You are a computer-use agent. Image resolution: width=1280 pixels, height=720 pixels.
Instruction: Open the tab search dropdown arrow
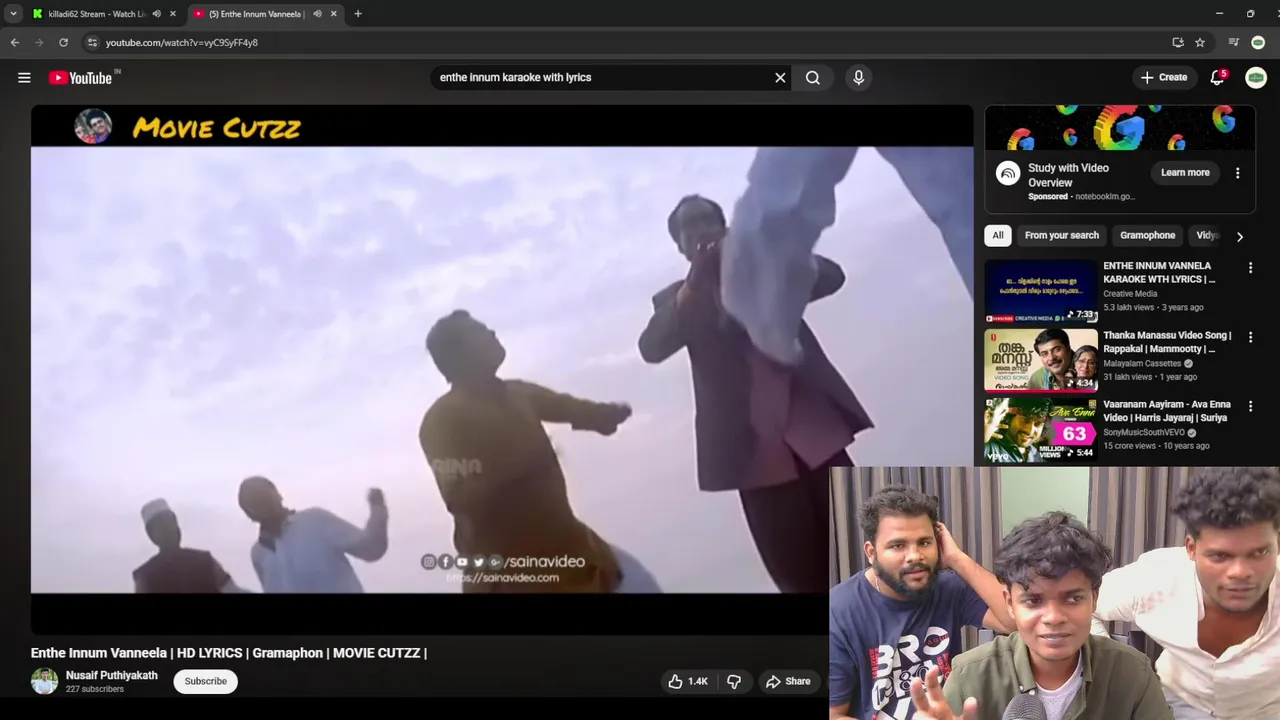tap(13, 14)
